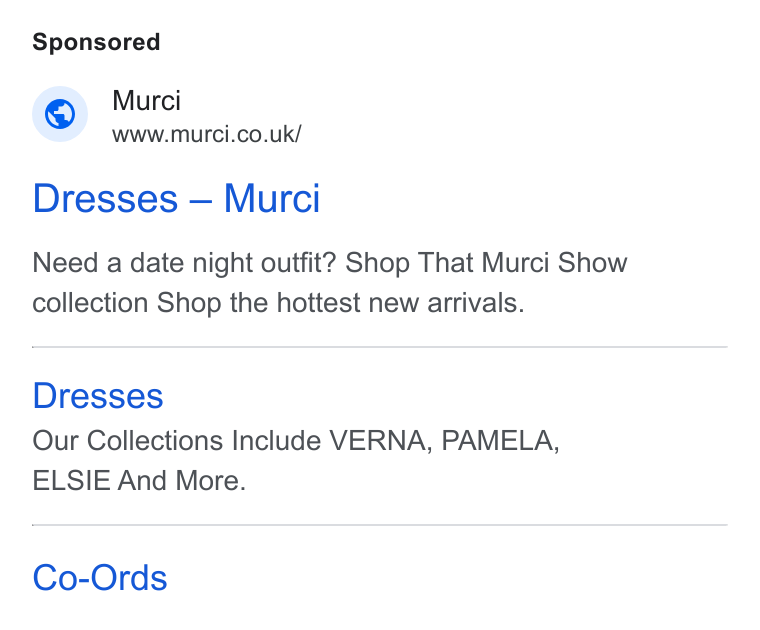This screenshot has height=630, width=760.
Task: Click the blue globe favicon icon
Action: coord(60,114)
